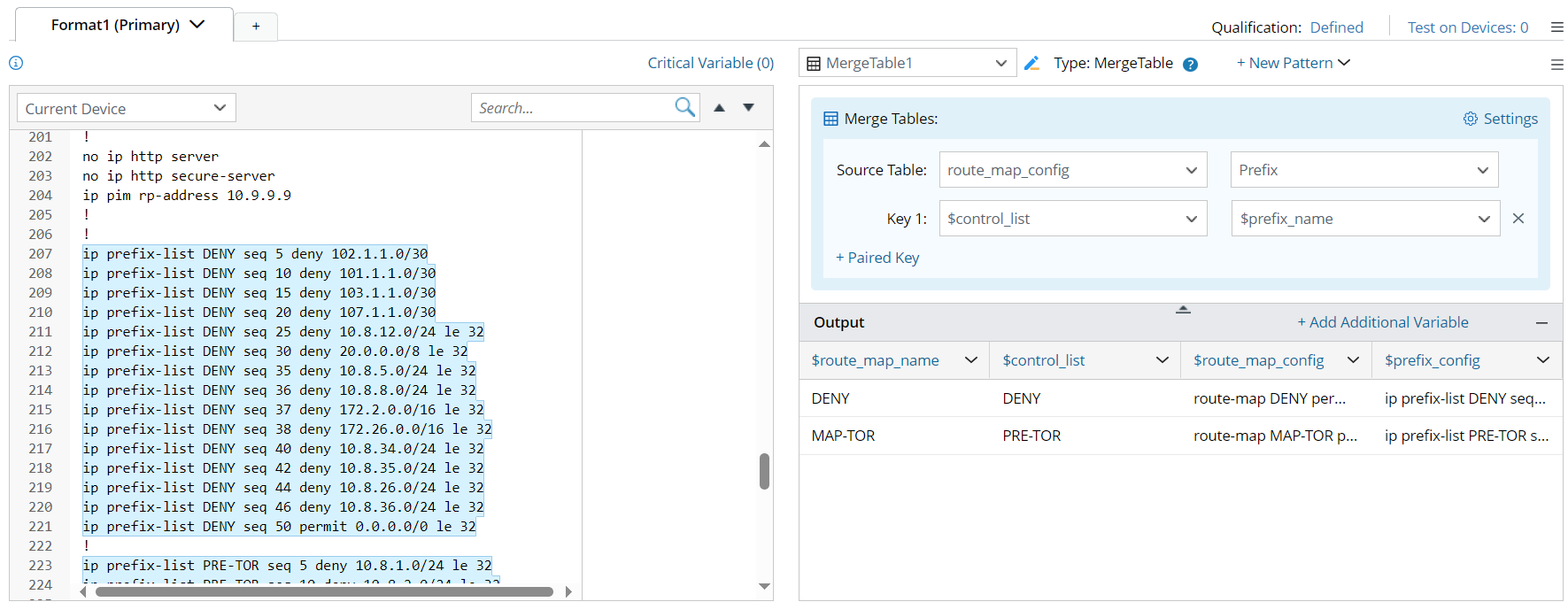Image resolution: width=1568 pixels, height=602 pixels.
Task: Click Add Additional Variable link
Action: pyautogui.click(x=1382, y=322)
